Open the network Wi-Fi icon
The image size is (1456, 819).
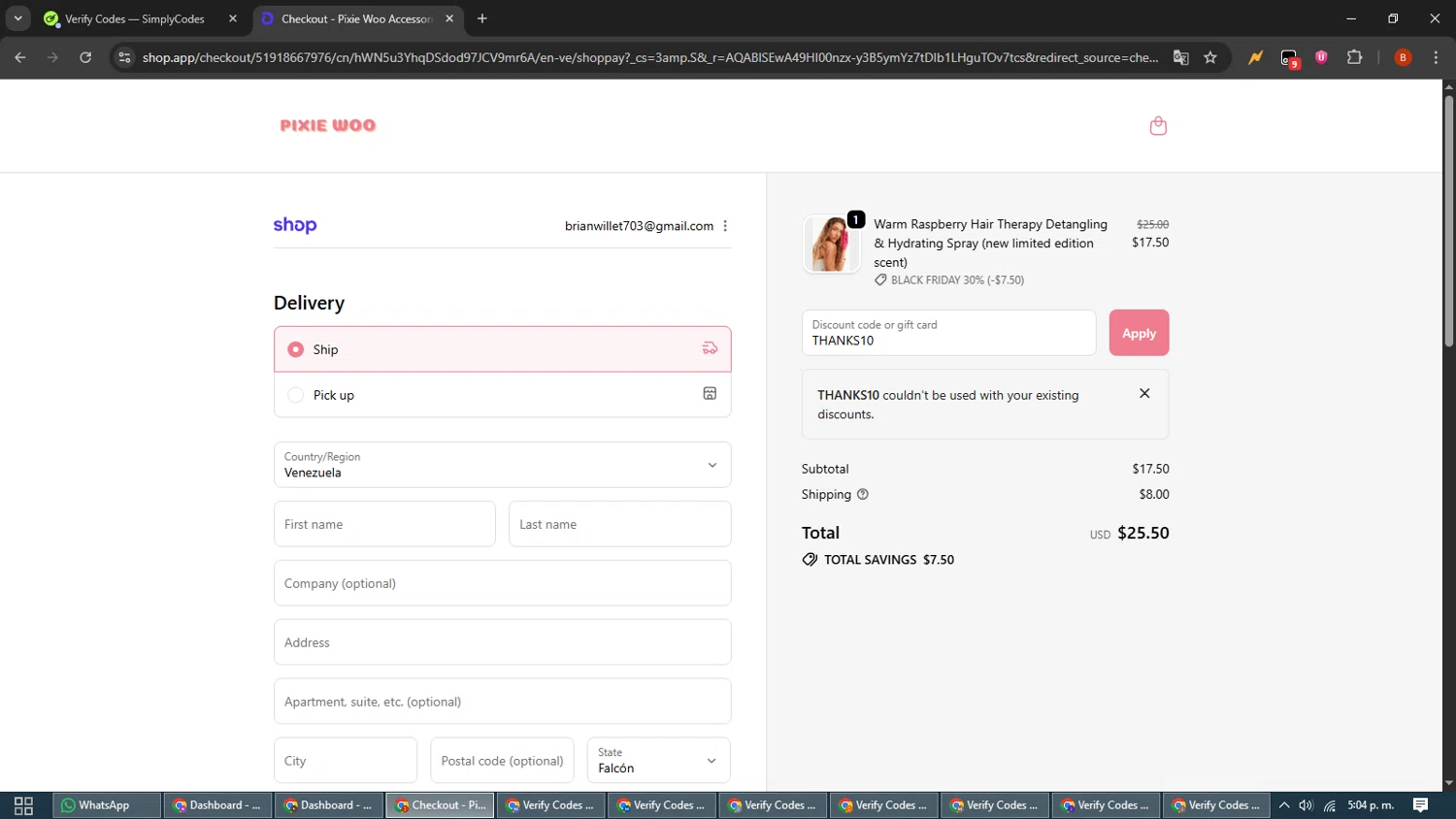coord(1330,805)
